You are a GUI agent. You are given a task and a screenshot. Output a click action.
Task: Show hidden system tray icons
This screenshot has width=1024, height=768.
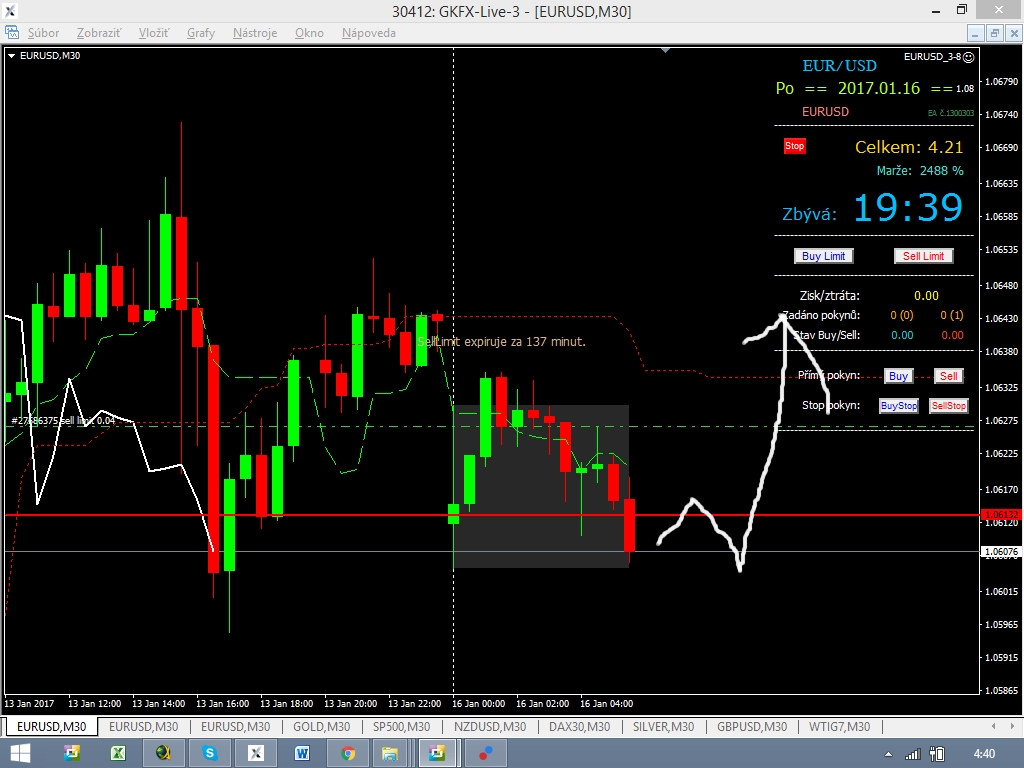tap(888, 754)
